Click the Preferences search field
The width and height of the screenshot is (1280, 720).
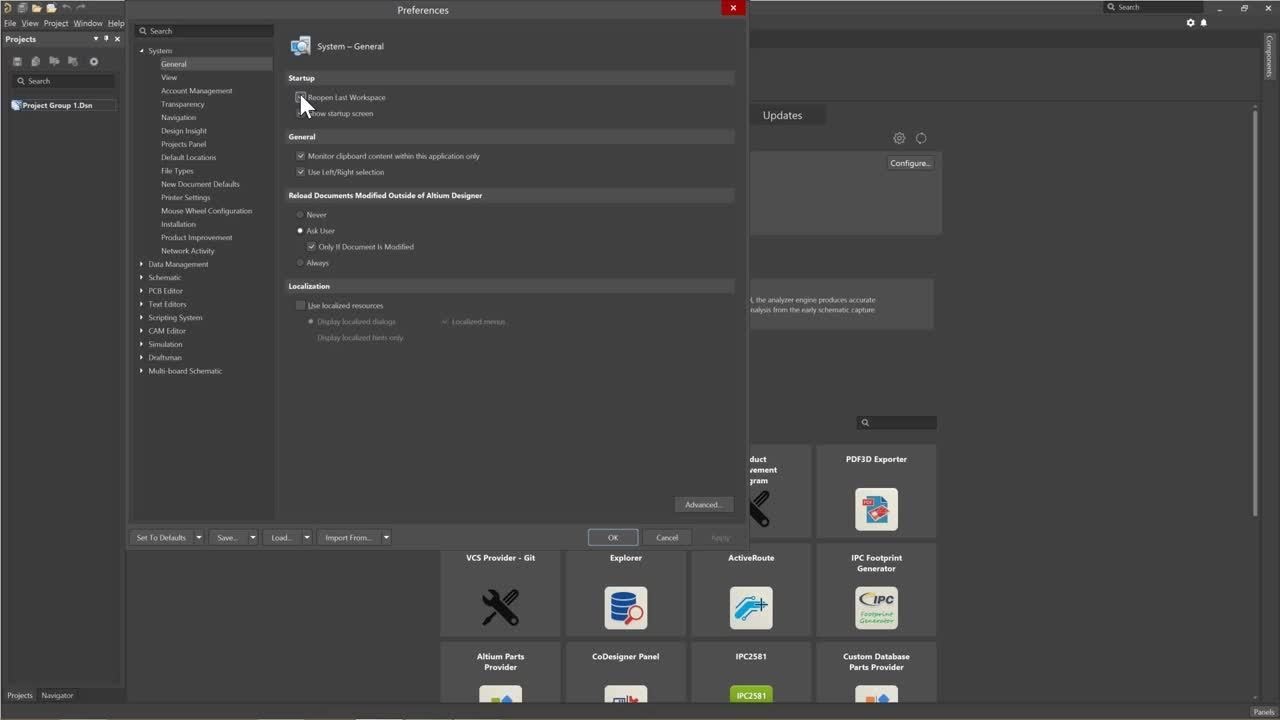[204, 31]
